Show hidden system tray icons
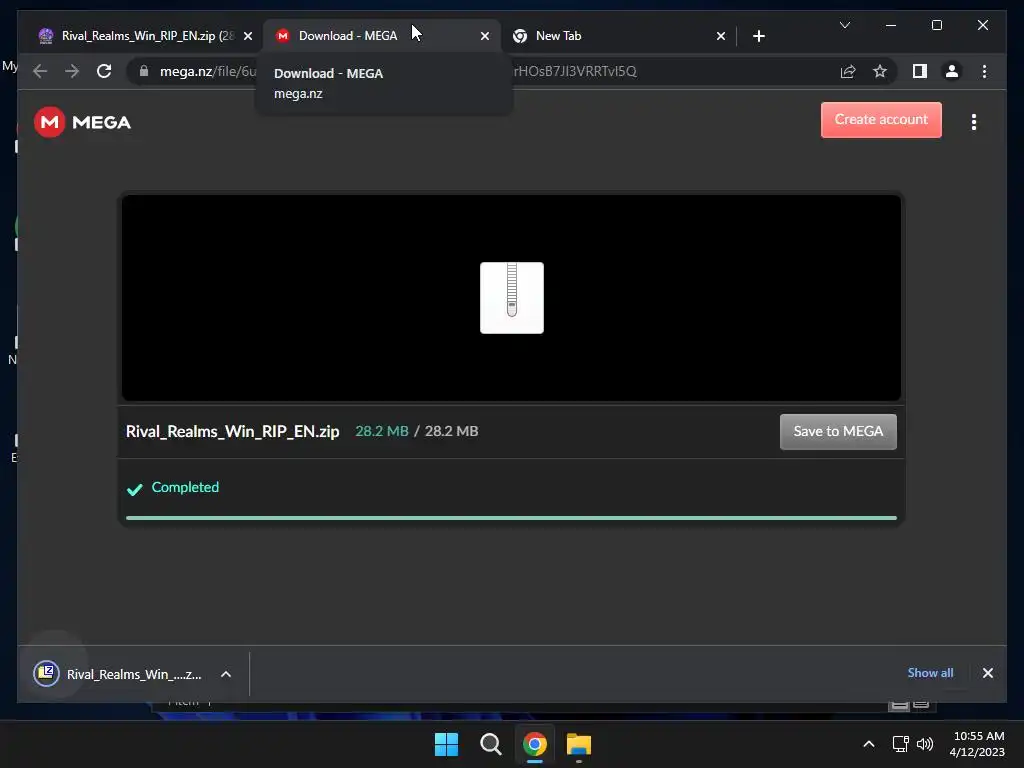This screenshot has height=768, width=1024. pos(869,744)
